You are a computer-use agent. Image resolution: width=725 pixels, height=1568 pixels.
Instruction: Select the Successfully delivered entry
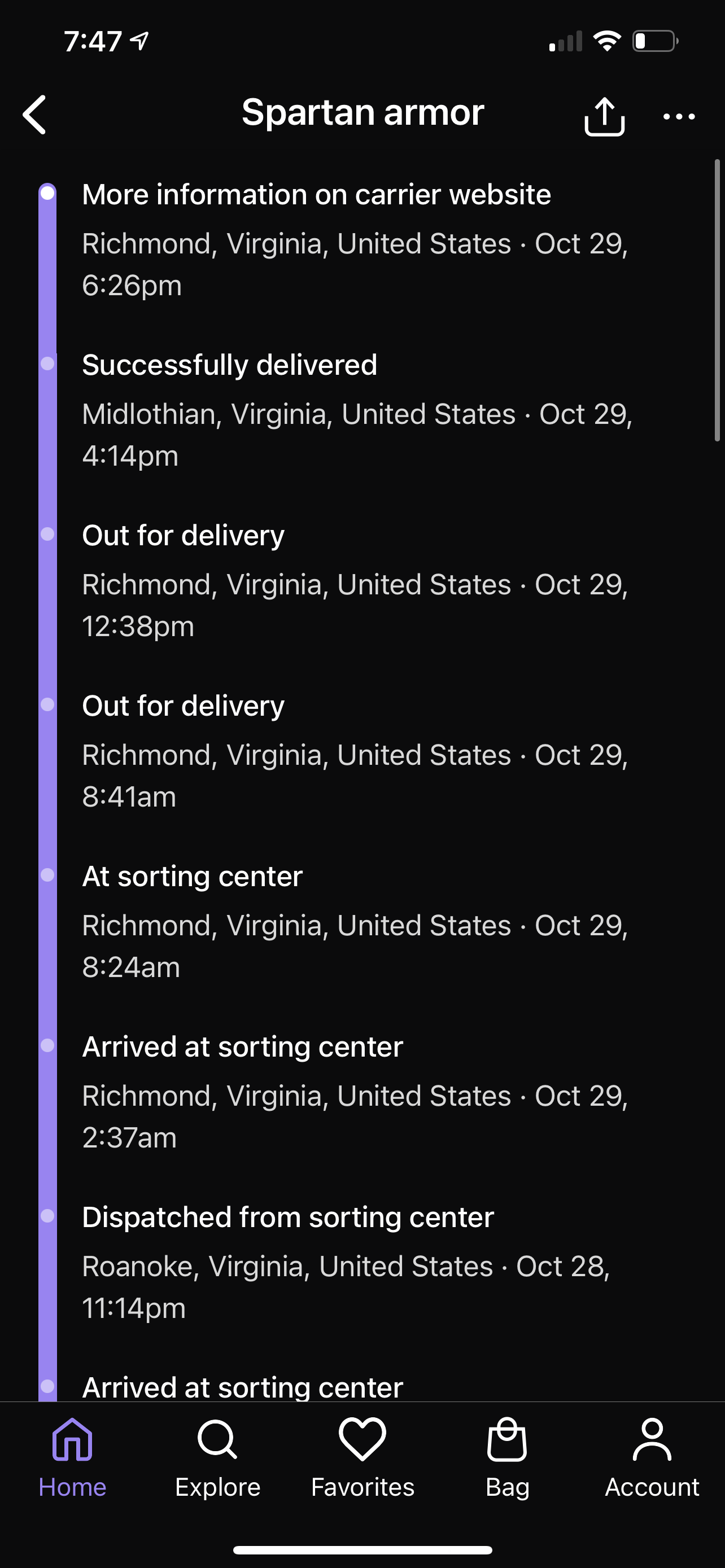(229, 365)
